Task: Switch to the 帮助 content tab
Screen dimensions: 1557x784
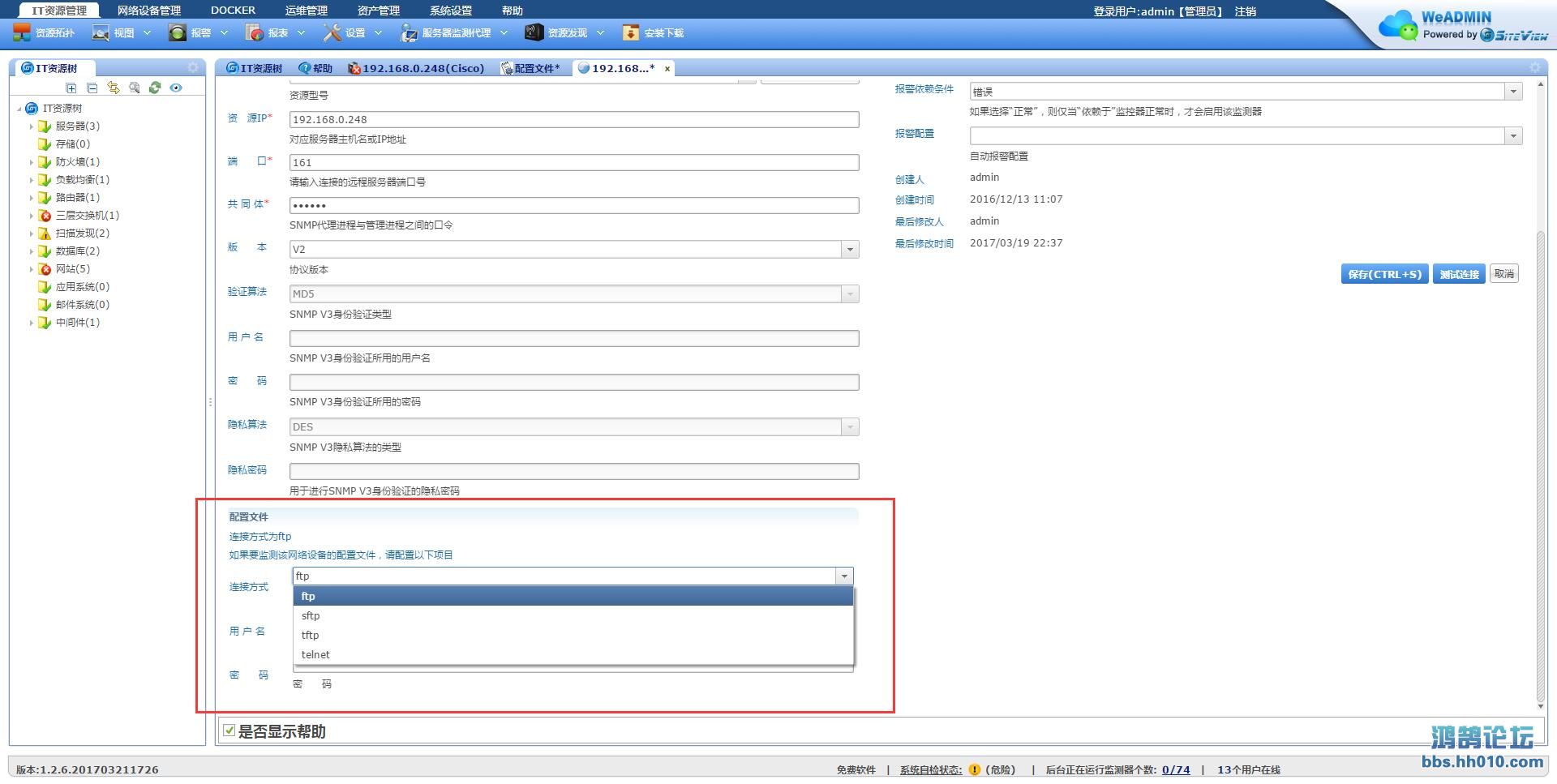Action: tap(316, 68)
